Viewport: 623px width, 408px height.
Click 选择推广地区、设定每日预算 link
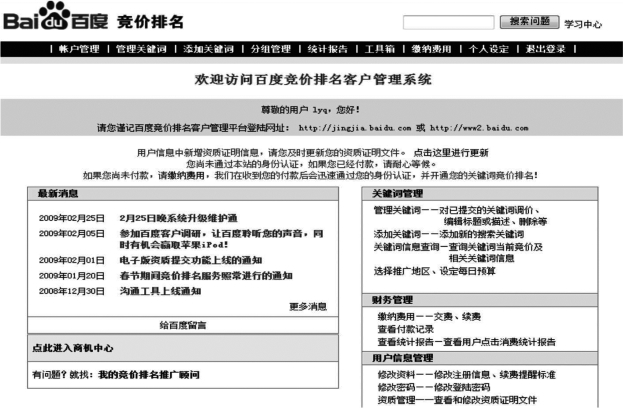coord(435,271)
